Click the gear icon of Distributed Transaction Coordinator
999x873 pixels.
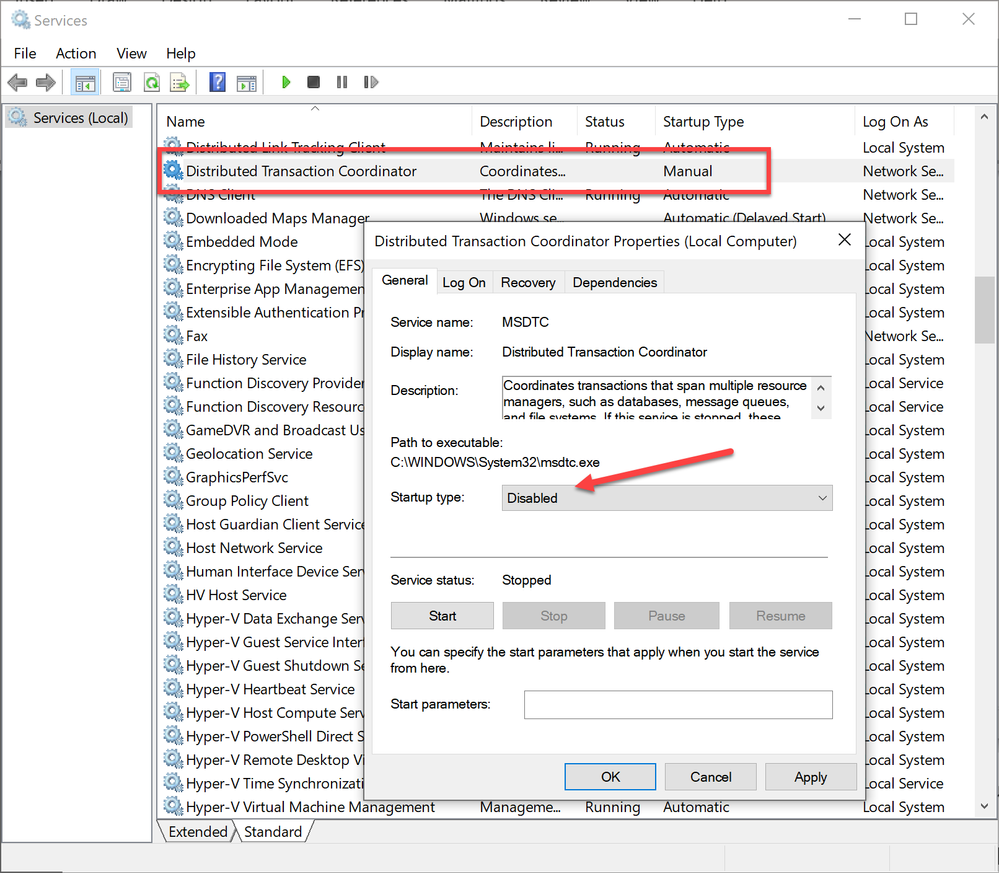(x=173, y=171)
